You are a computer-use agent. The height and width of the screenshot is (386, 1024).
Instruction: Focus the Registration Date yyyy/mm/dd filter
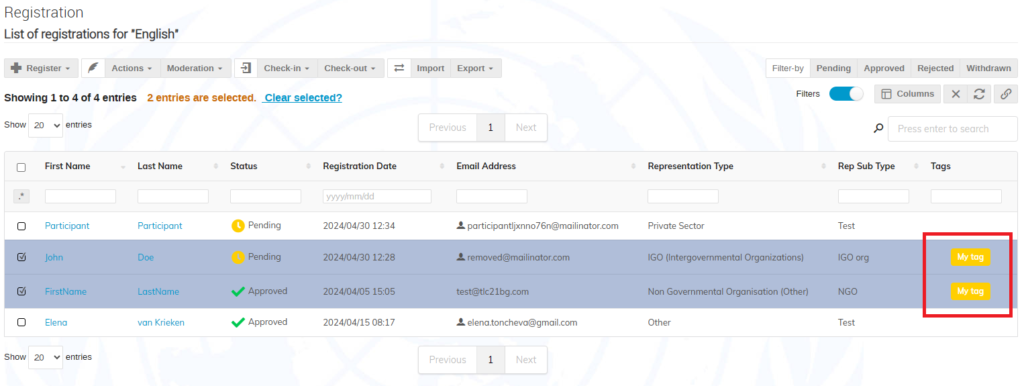tap(377, 196)
